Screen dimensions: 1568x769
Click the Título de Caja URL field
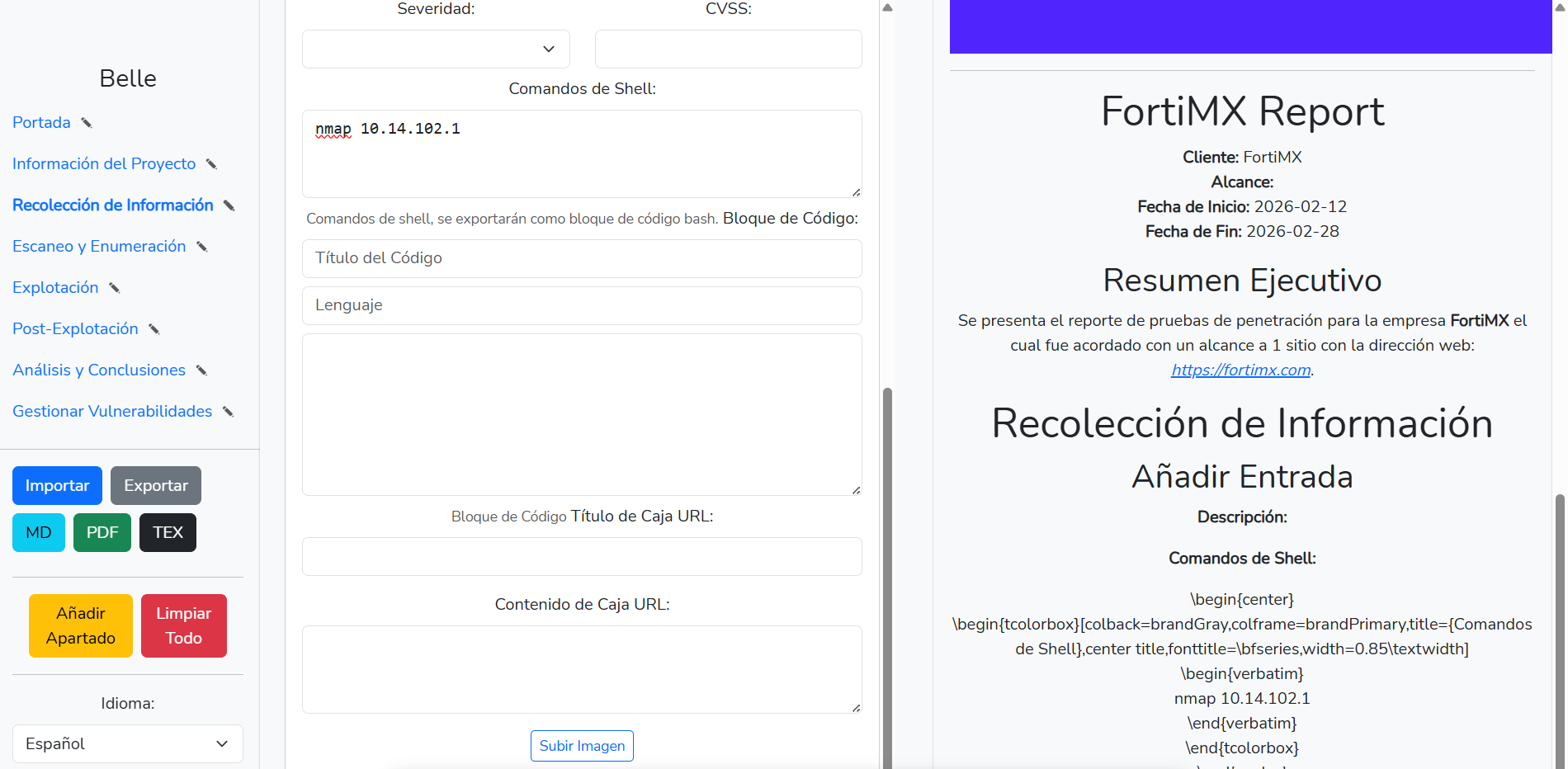click(582, 556)
